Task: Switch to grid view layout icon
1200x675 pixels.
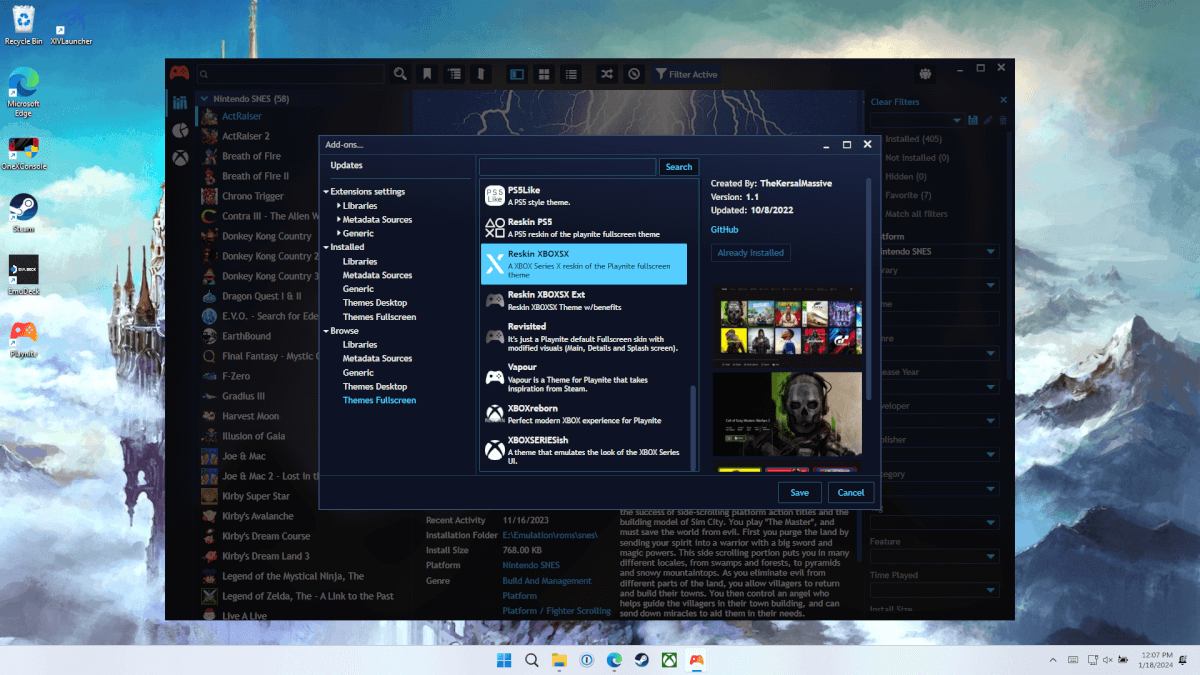Action: (544, 74)
